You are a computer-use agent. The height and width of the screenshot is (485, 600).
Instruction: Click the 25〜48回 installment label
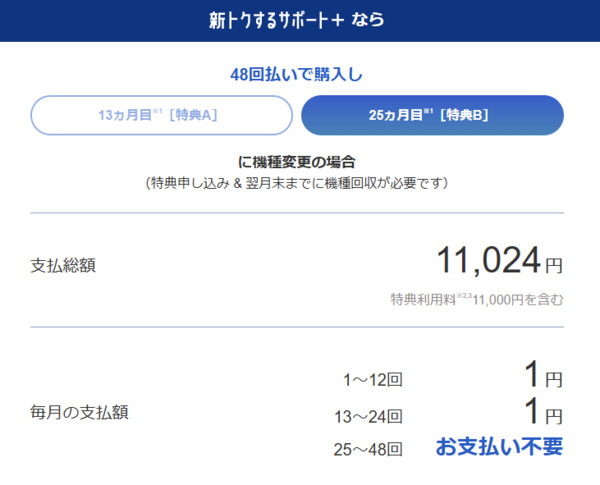pyautogui.click(x=368, y=449)
